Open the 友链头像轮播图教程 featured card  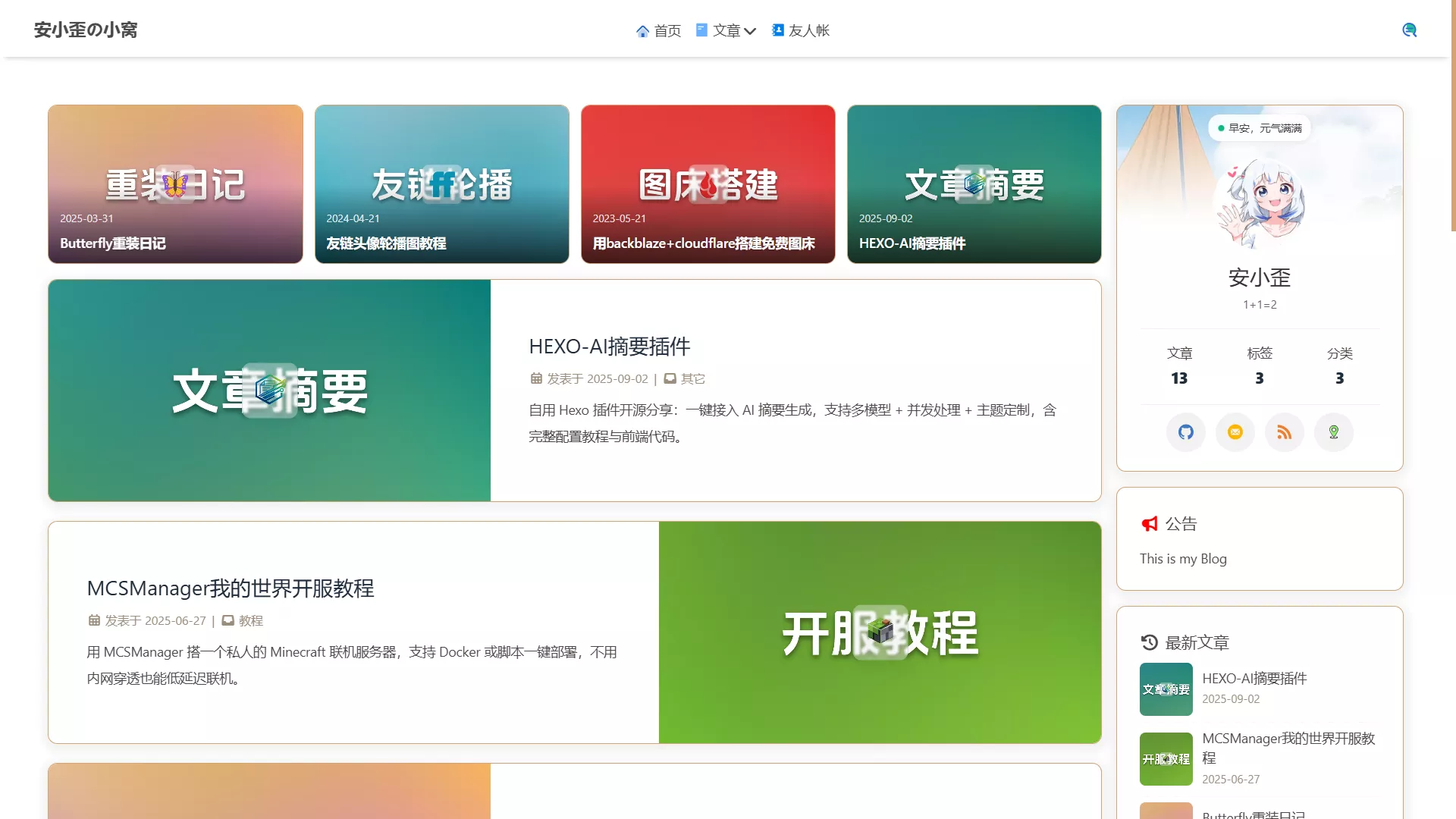pos(441,184)
